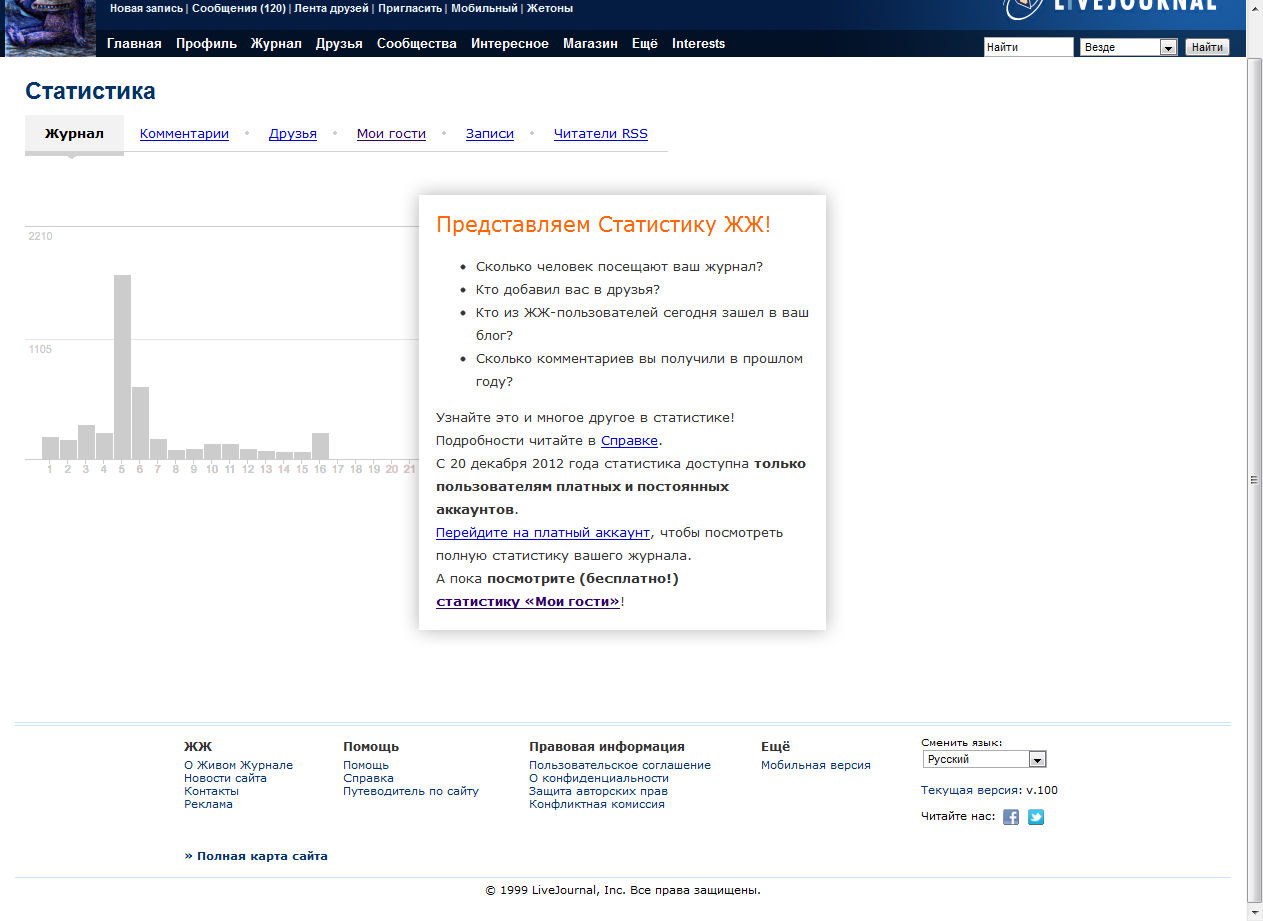
Task: Open 'Пользовательское соглашение' footer link
Action: (620, 765)
